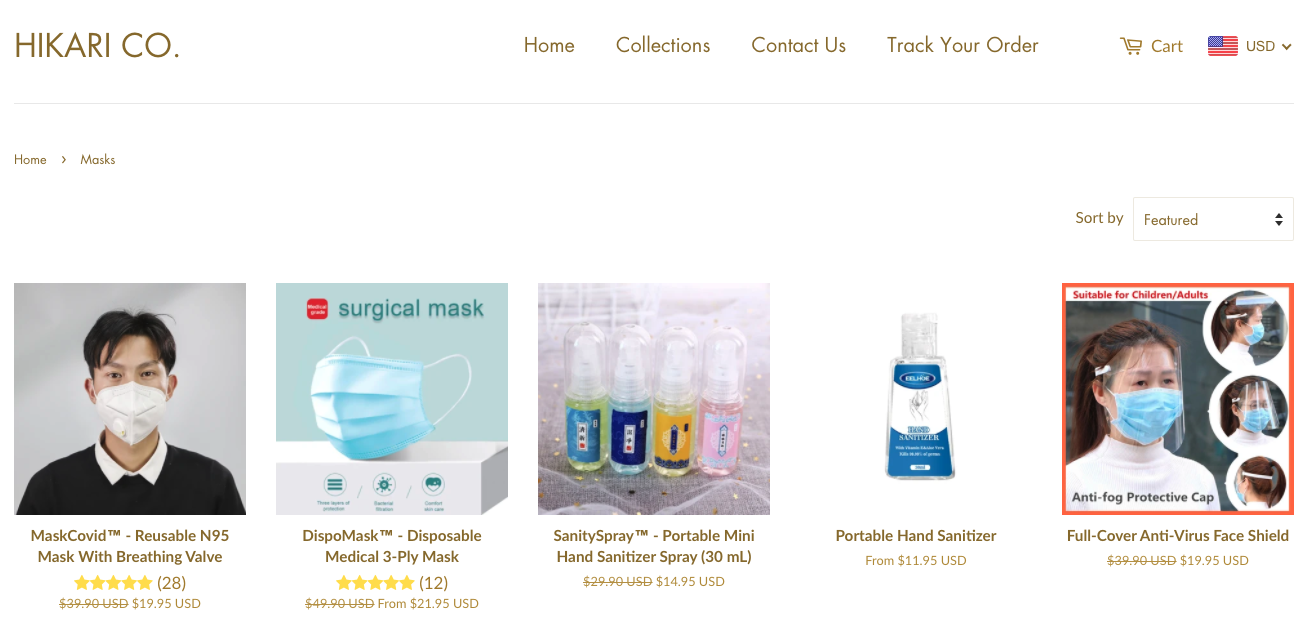This screenshot has width=1315, height=628.
Task: Click the N95 mask product photo
Action: [x=130, y=399]
